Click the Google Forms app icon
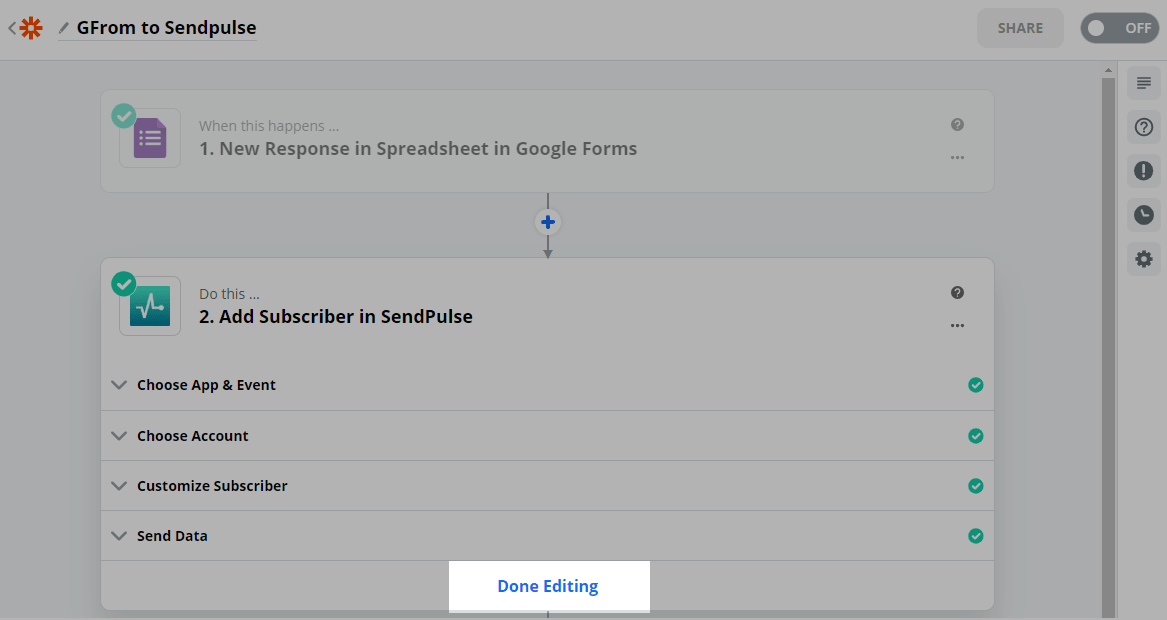The height and width of the screenshot is (620, 1167). pyautogui.click(x=150, y=138)
